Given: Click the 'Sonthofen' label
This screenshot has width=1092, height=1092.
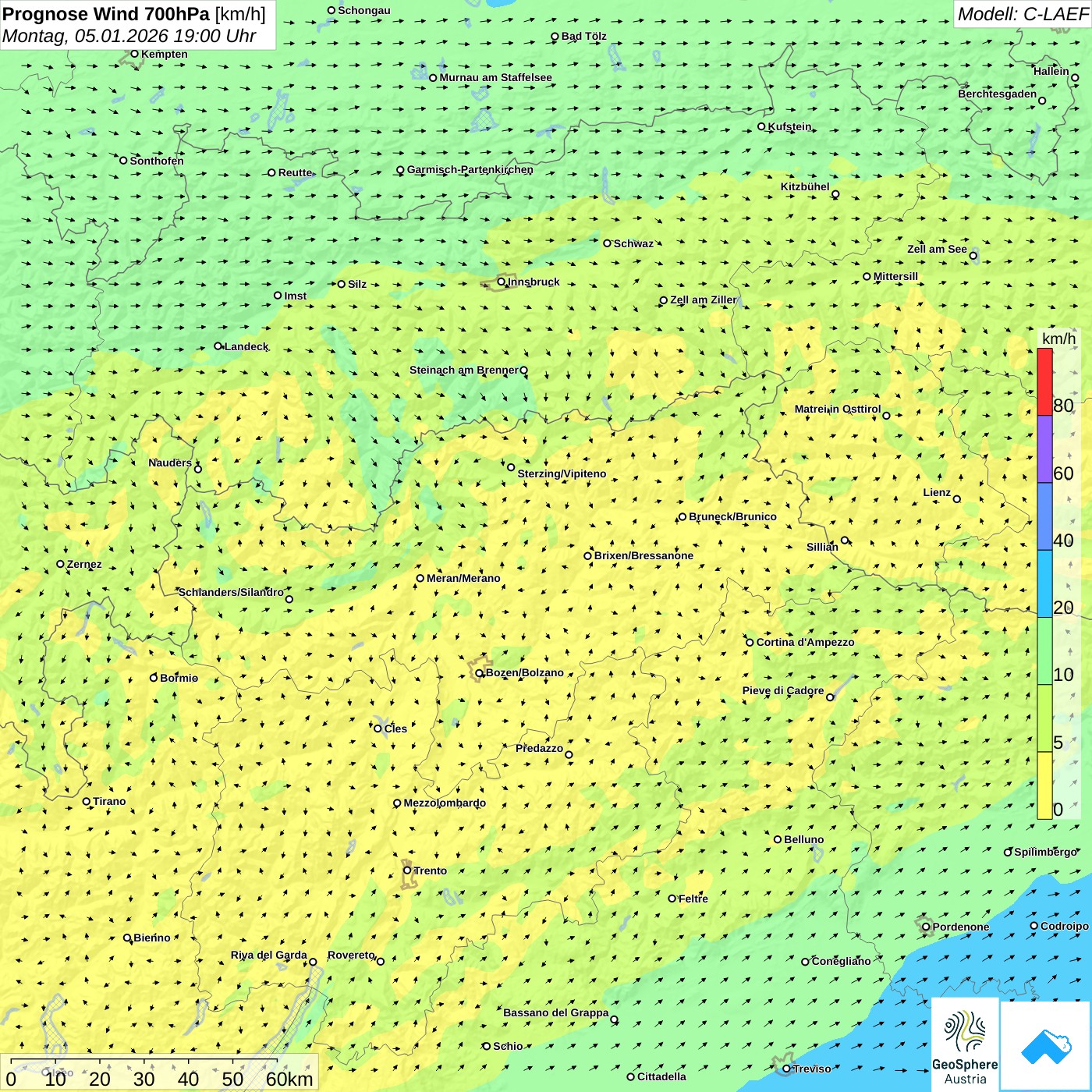Looking at the screenshot, I should coord(157,161).
